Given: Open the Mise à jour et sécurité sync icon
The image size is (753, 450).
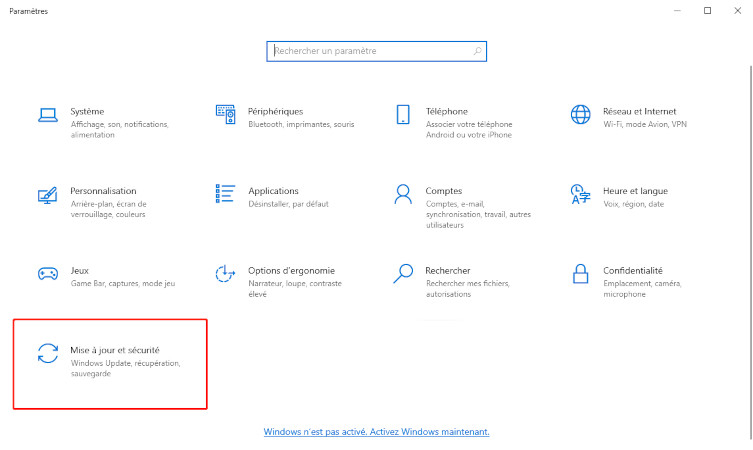Looking at the screenshot, I should (48, 353).
